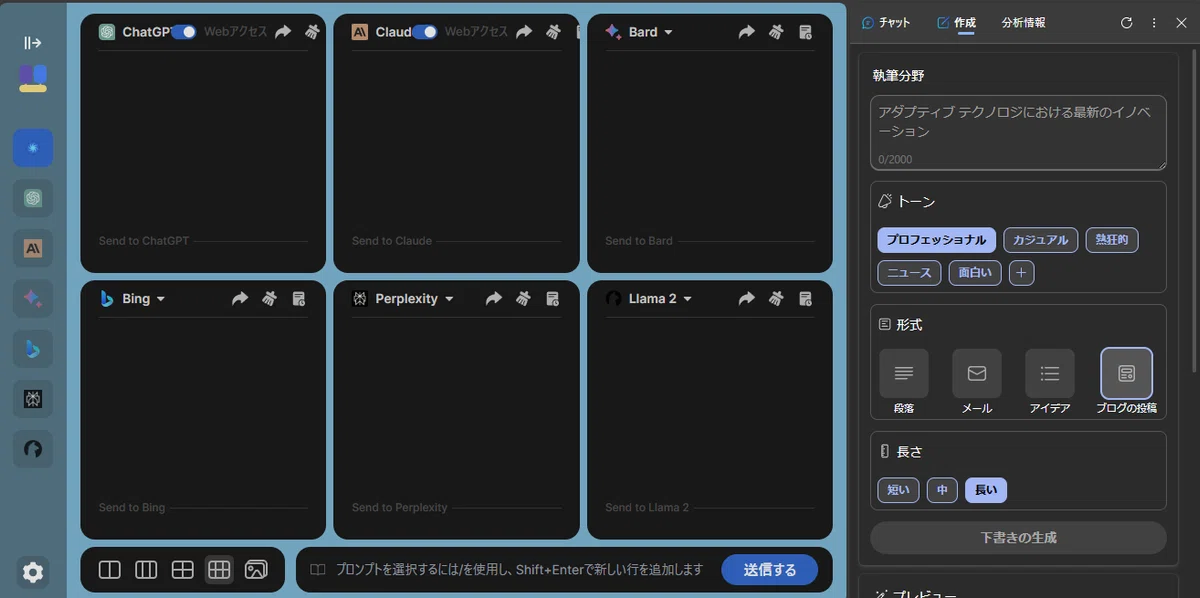
Task: Set length to 長い
Action: pyautogui.click(x=986, y=490)
